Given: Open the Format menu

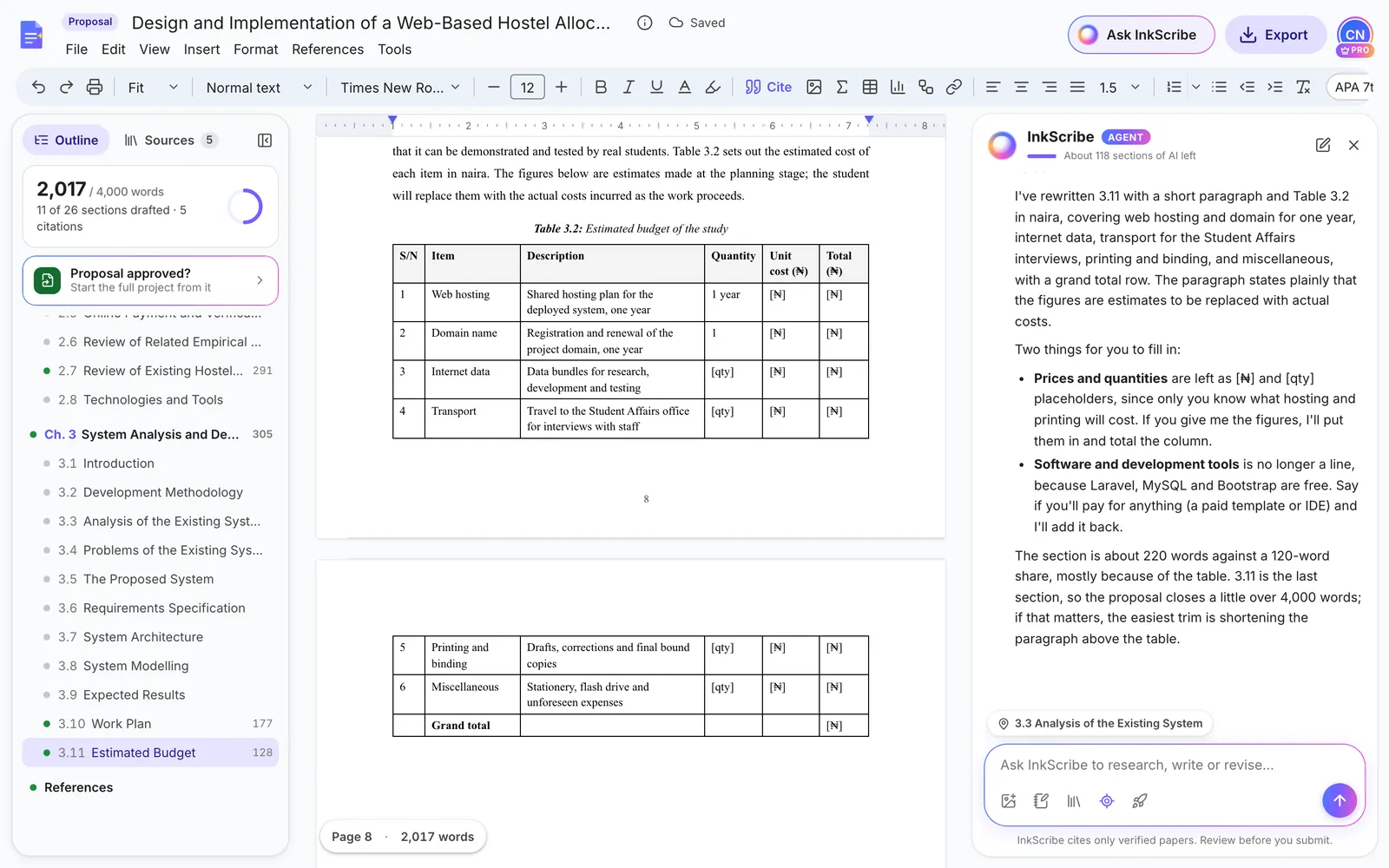Looking at the screenshot, I should 255,49.
